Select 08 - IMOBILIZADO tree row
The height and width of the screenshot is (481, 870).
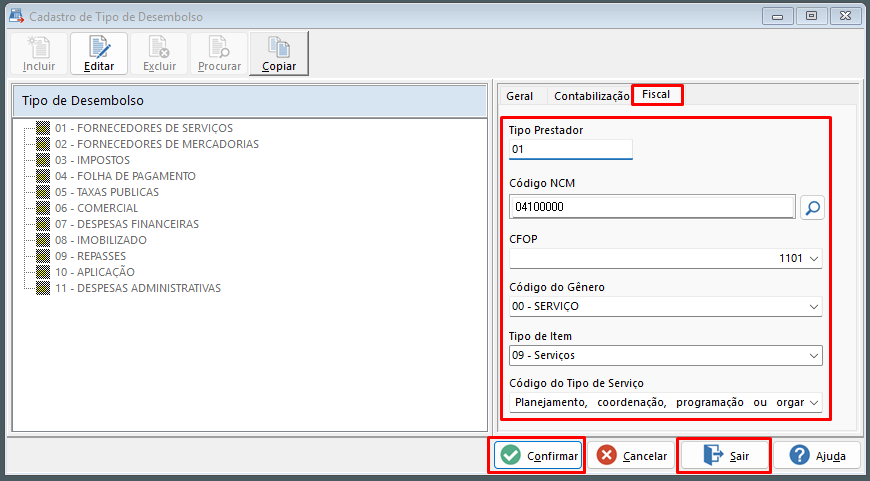point(101,240)
